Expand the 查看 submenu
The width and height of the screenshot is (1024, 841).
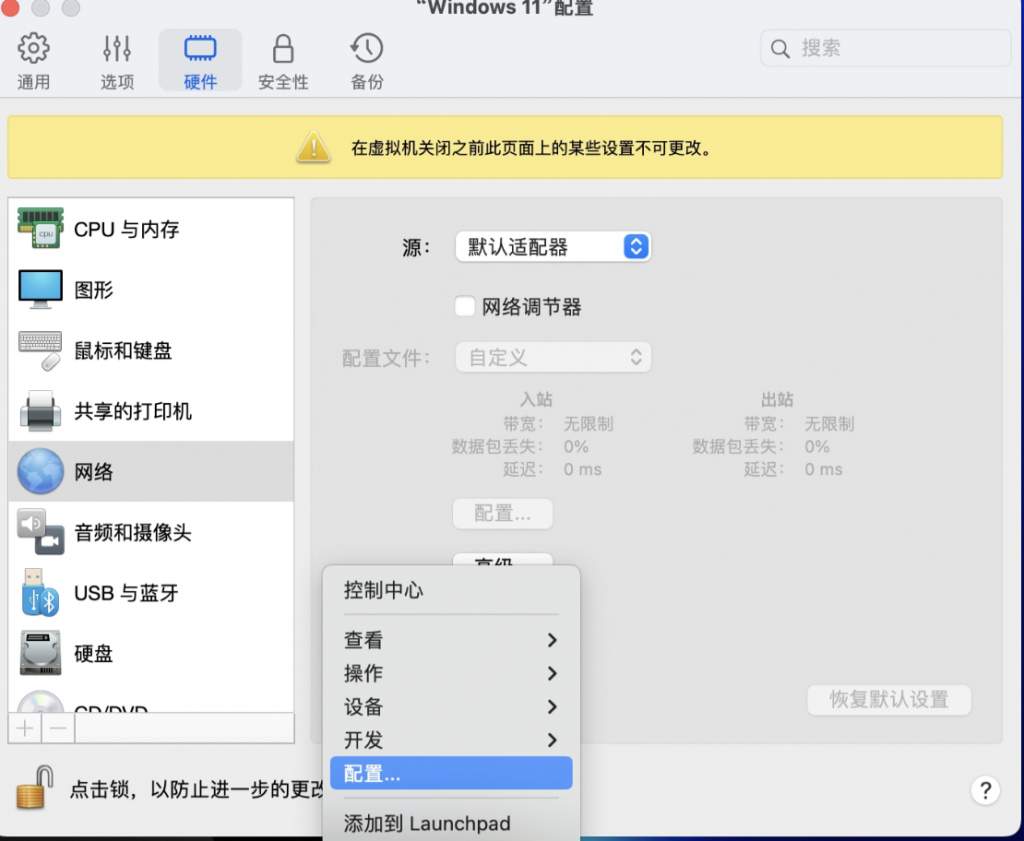coord(451,640)
